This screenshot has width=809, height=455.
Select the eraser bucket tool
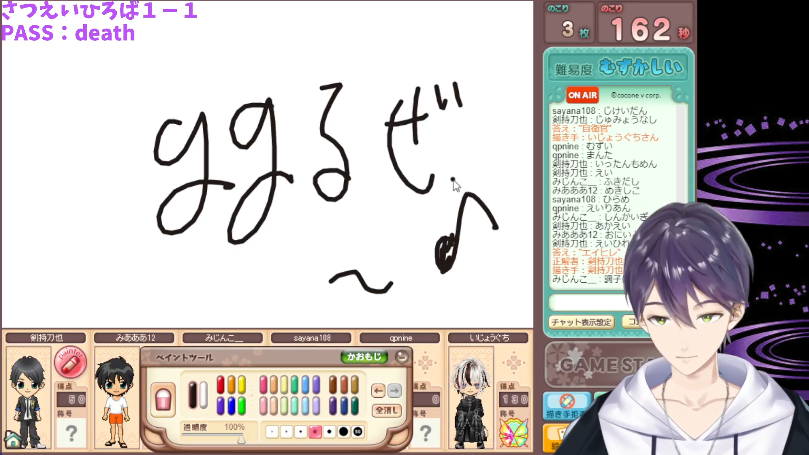pos(163,399)
